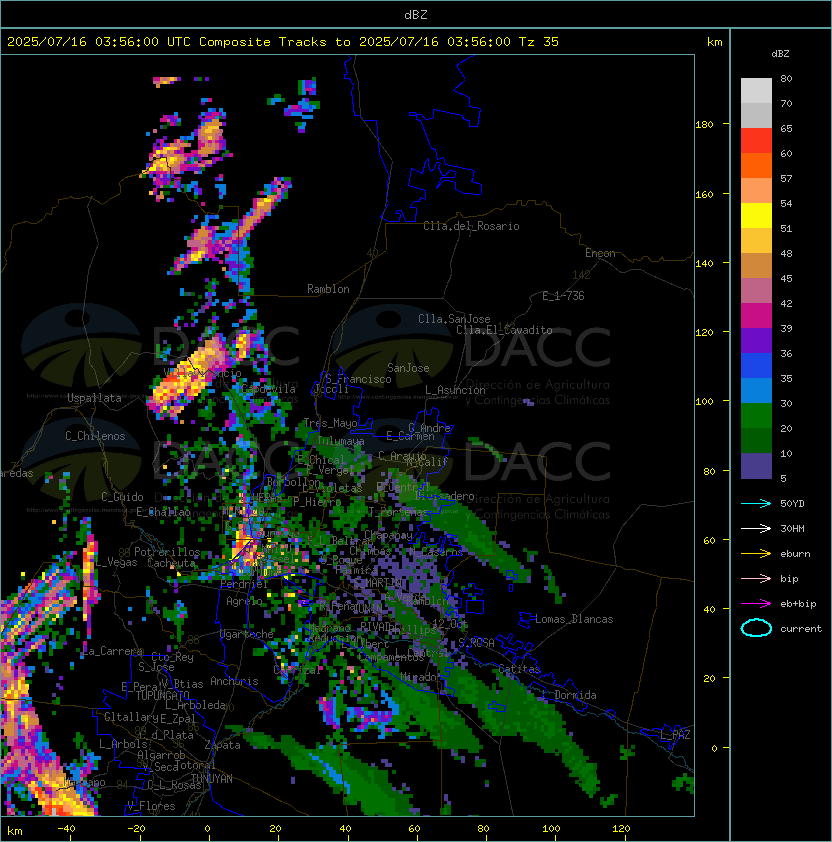Click the cyan 'current' ellipse symbol in legend
The image size is (832, 842).
point(756,628)
